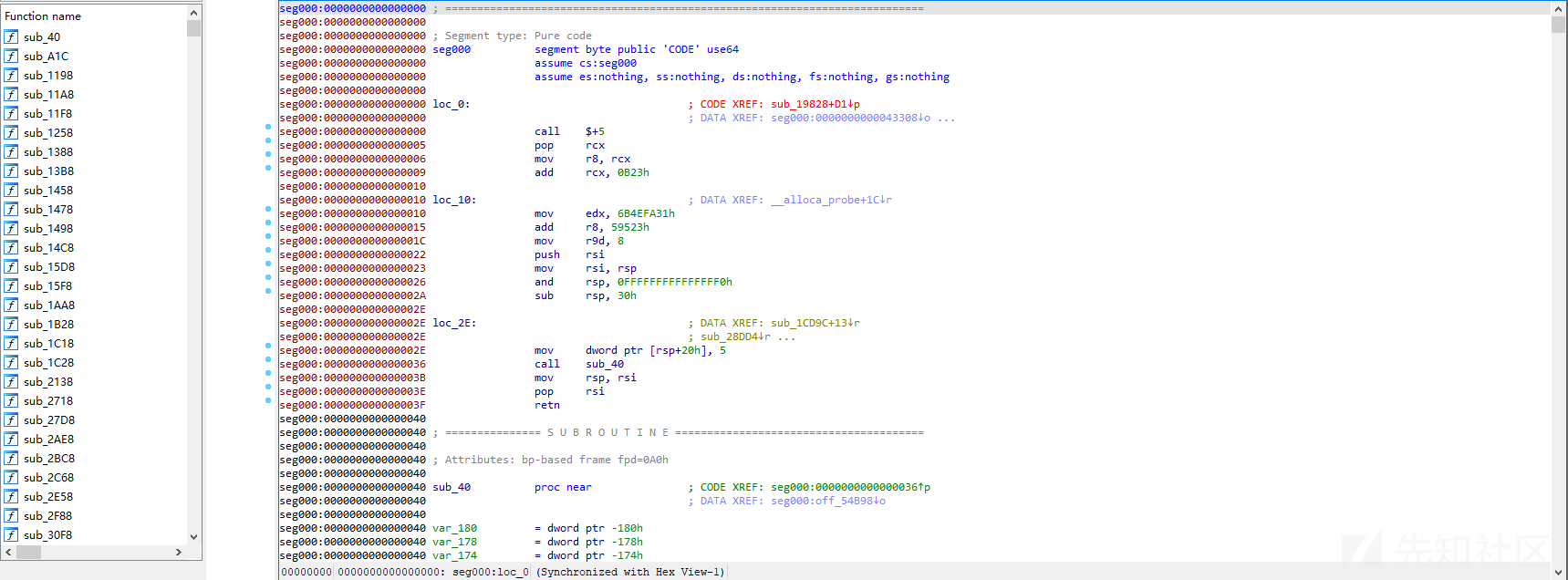The width and height of the screenshot is (1568, 580).
Task: Click function icon beside sub_2138
Action: [11, 381]
